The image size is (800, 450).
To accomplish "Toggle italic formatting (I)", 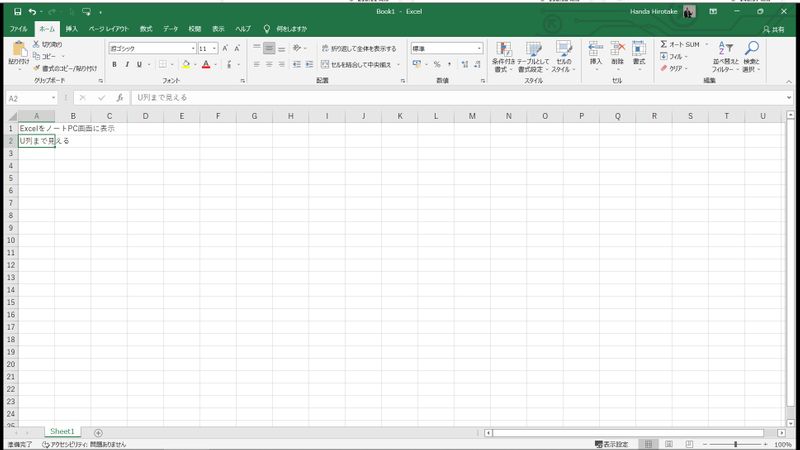I will point(127,64).
